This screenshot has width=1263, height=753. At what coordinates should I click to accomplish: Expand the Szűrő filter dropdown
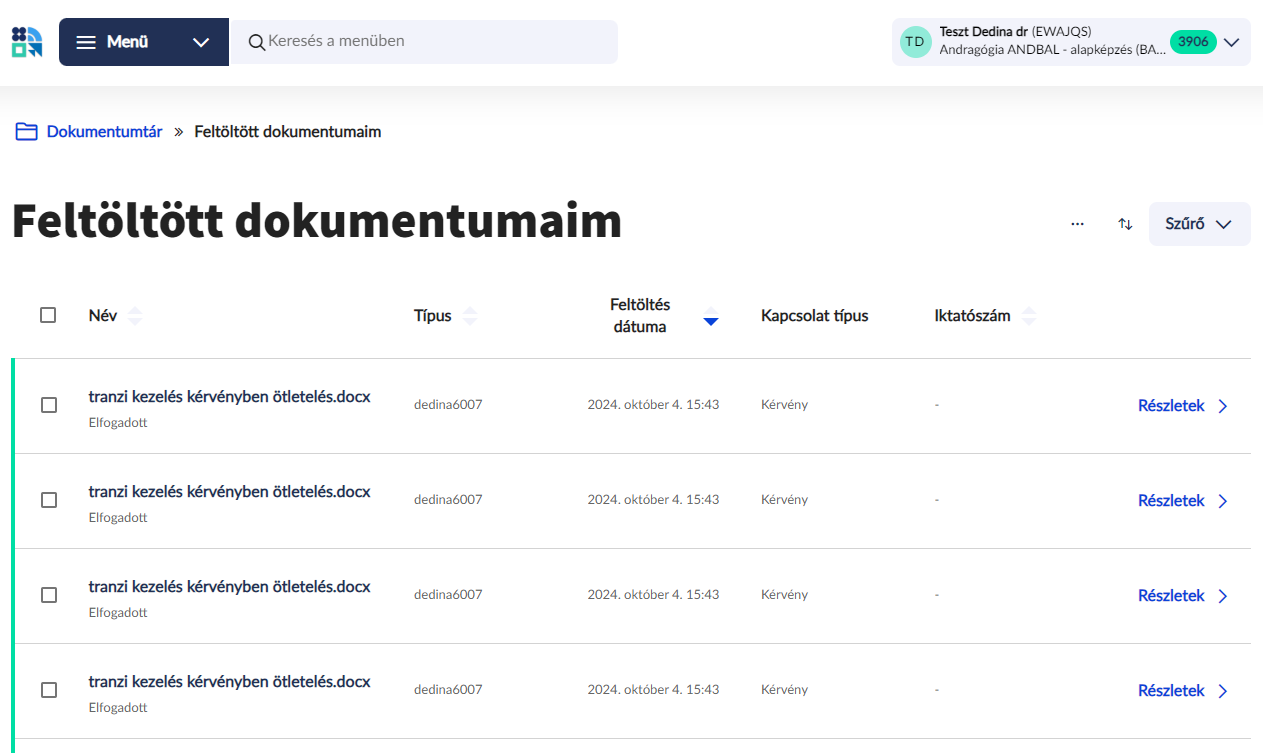1199,224
